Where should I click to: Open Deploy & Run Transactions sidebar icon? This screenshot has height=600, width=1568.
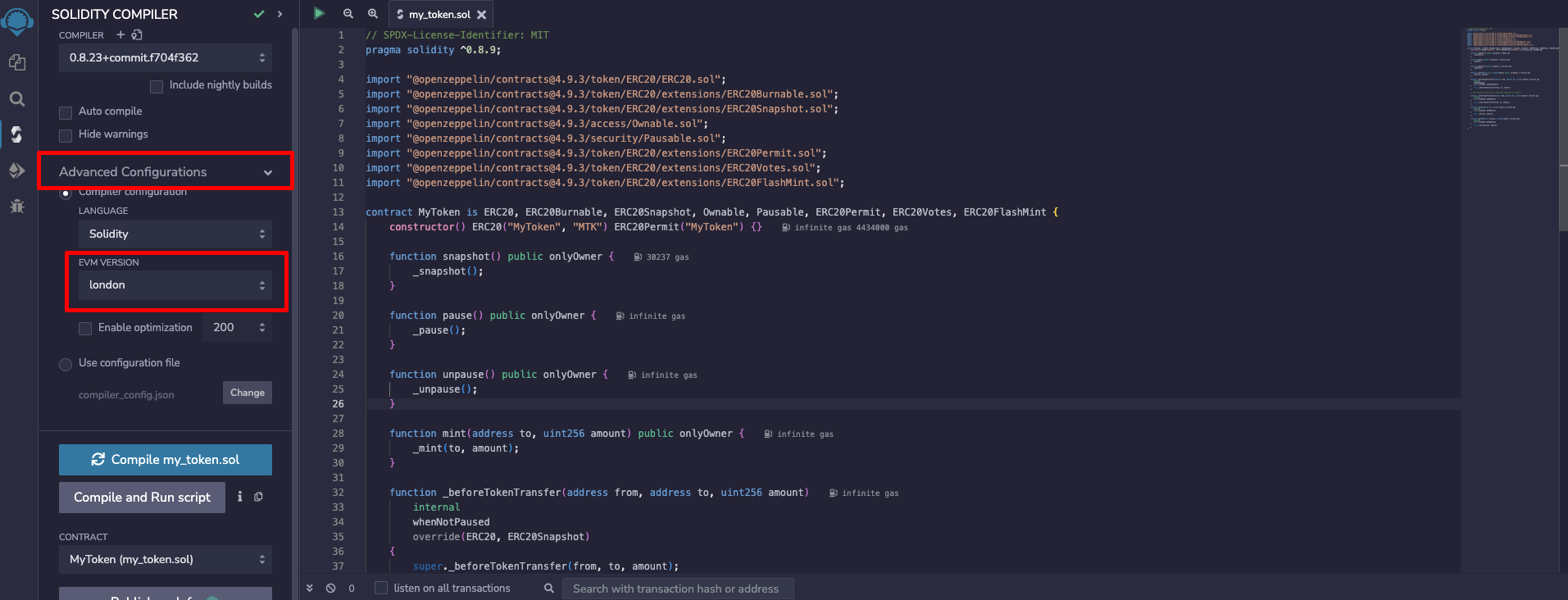point(17,170)
